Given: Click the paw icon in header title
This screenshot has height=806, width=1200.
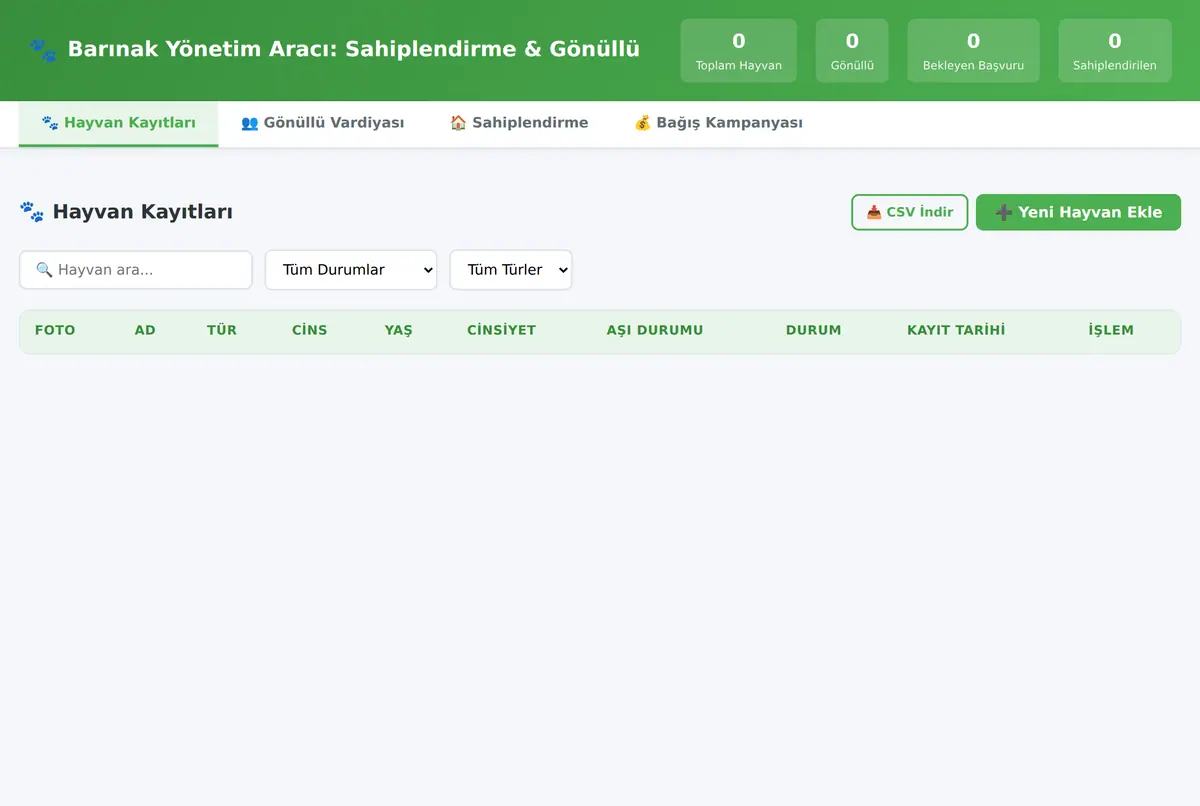Looking at the screenshot, I should (x=43, y=49).
